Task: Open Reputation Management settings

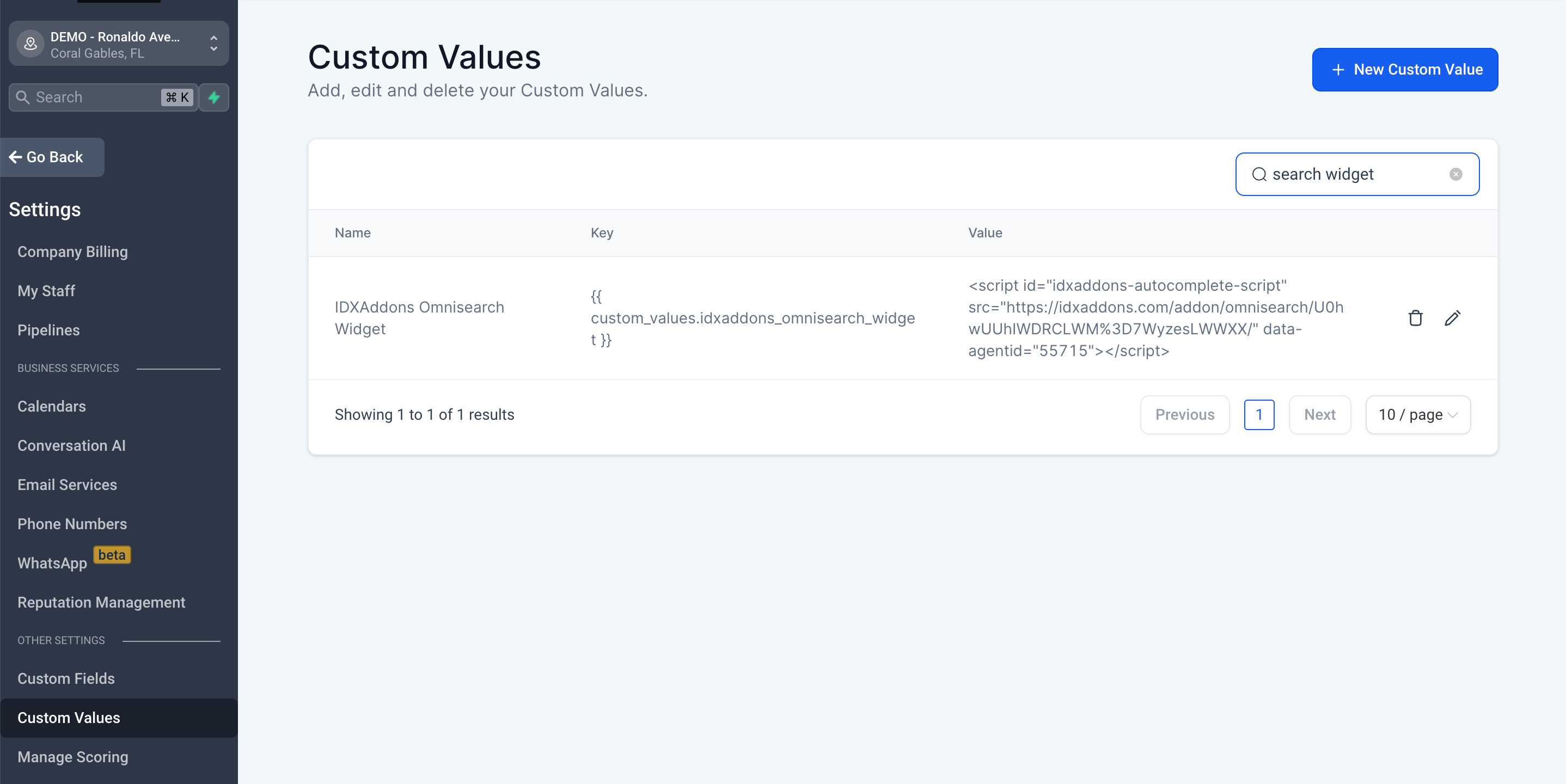Action: 101,602
